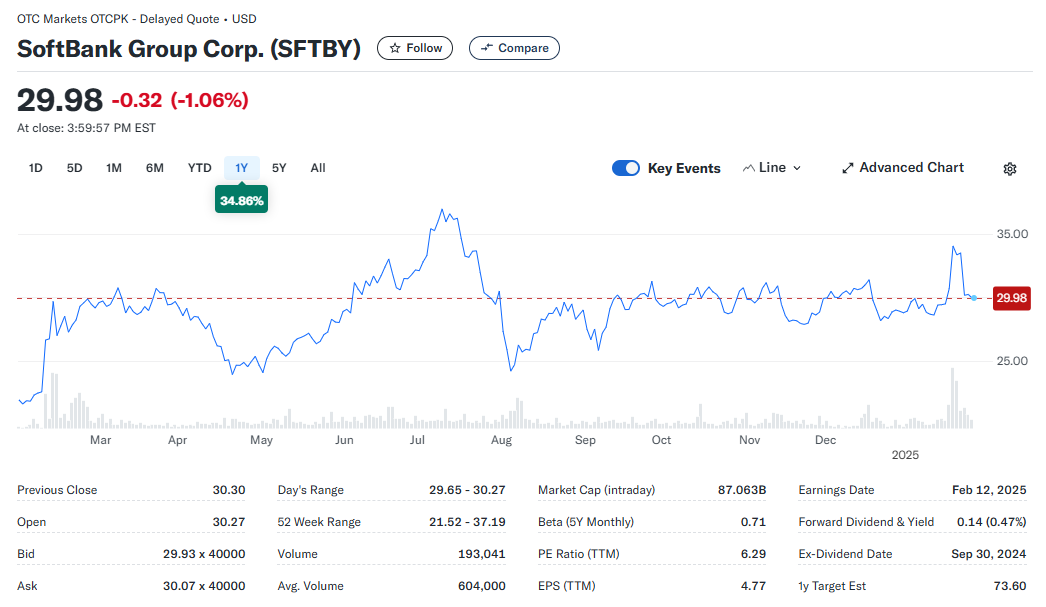Switch to the 6M range

[x=155, y=168]
